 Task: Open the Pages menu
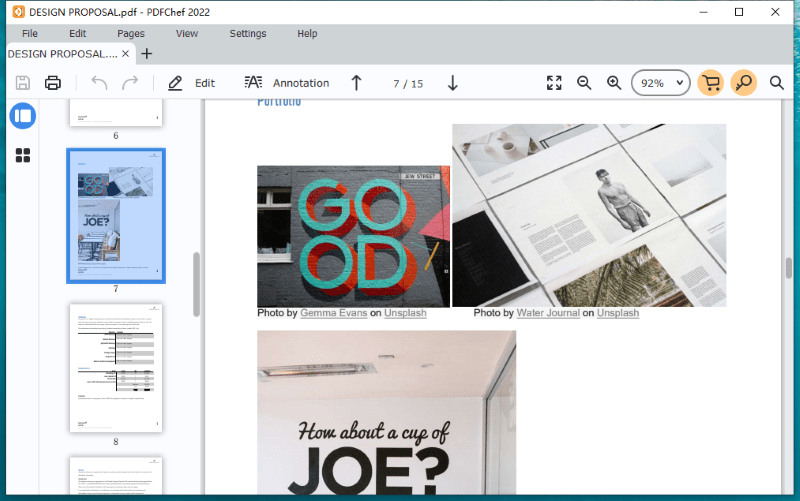(x=131, y=33)
